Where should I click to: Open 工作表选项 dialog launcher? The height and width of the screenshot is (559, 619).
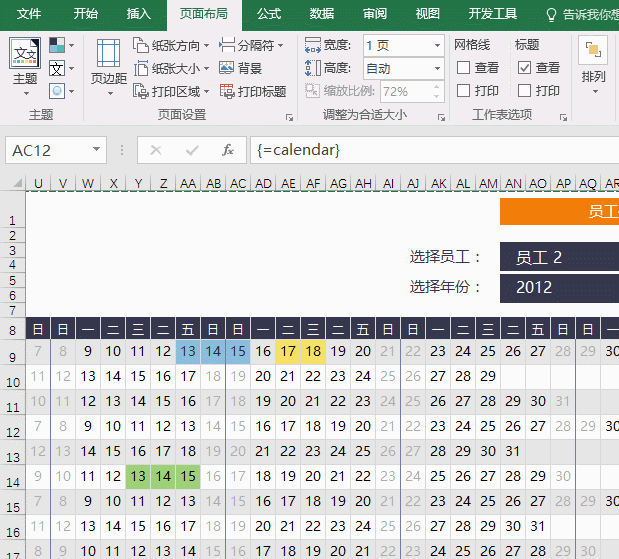[563, 118]
